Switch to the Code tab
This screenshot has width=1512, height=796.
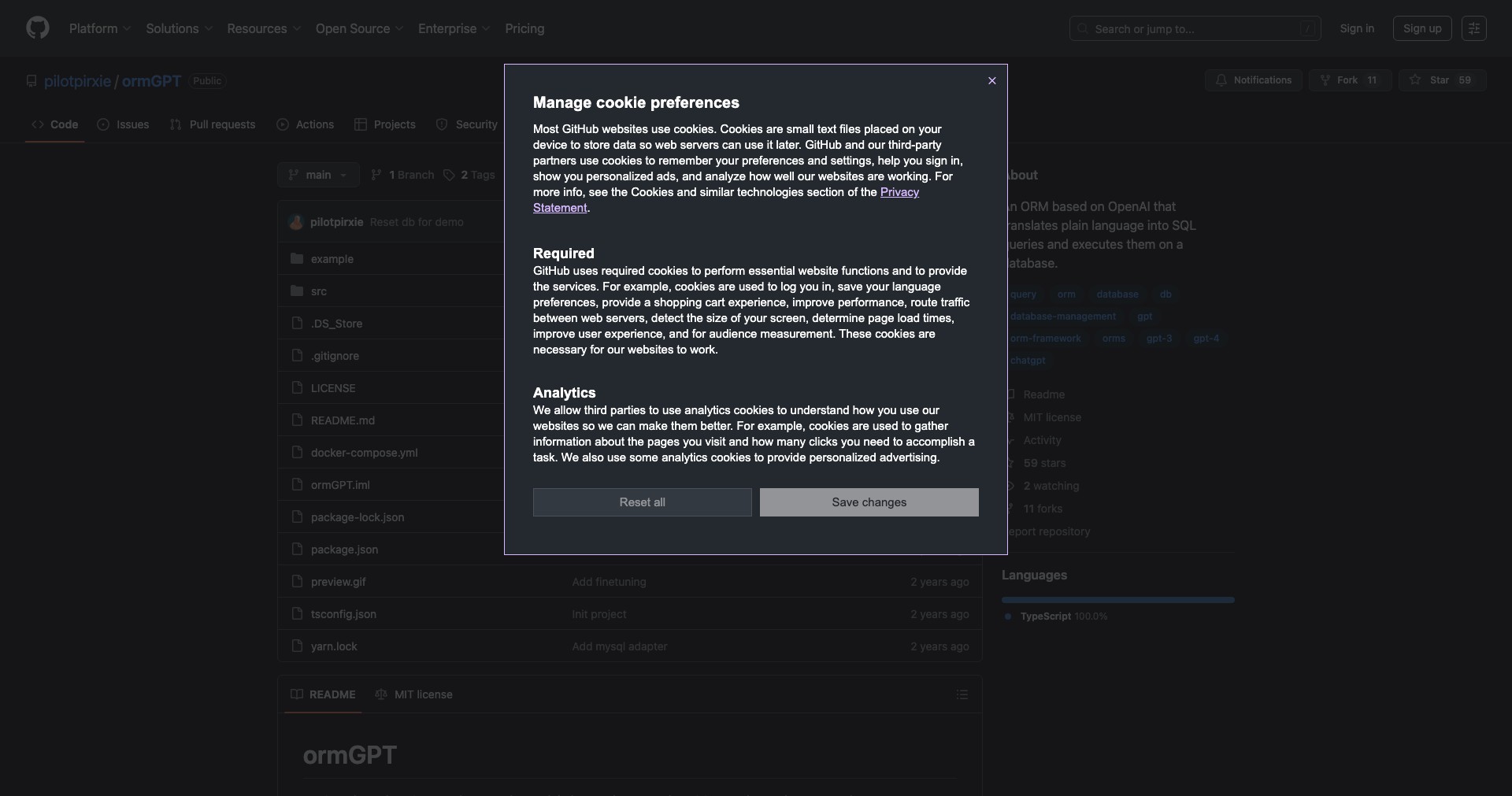coord(54,124)
